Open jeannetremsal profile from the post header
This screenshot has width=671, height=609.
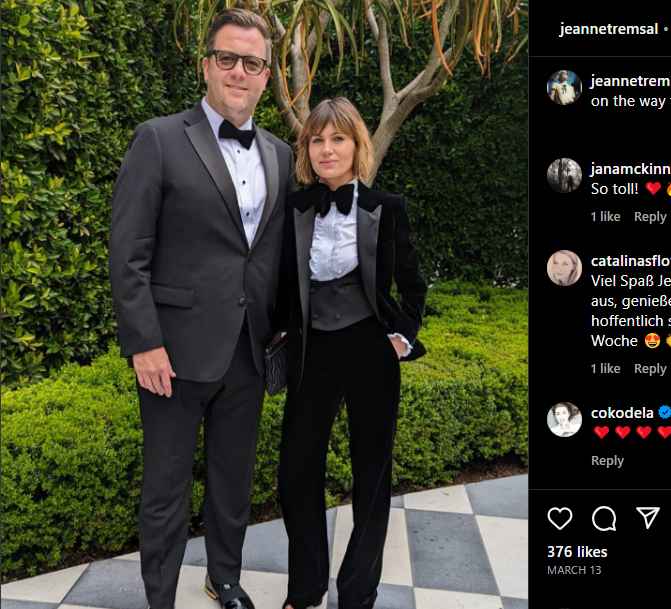coord(608,29)
